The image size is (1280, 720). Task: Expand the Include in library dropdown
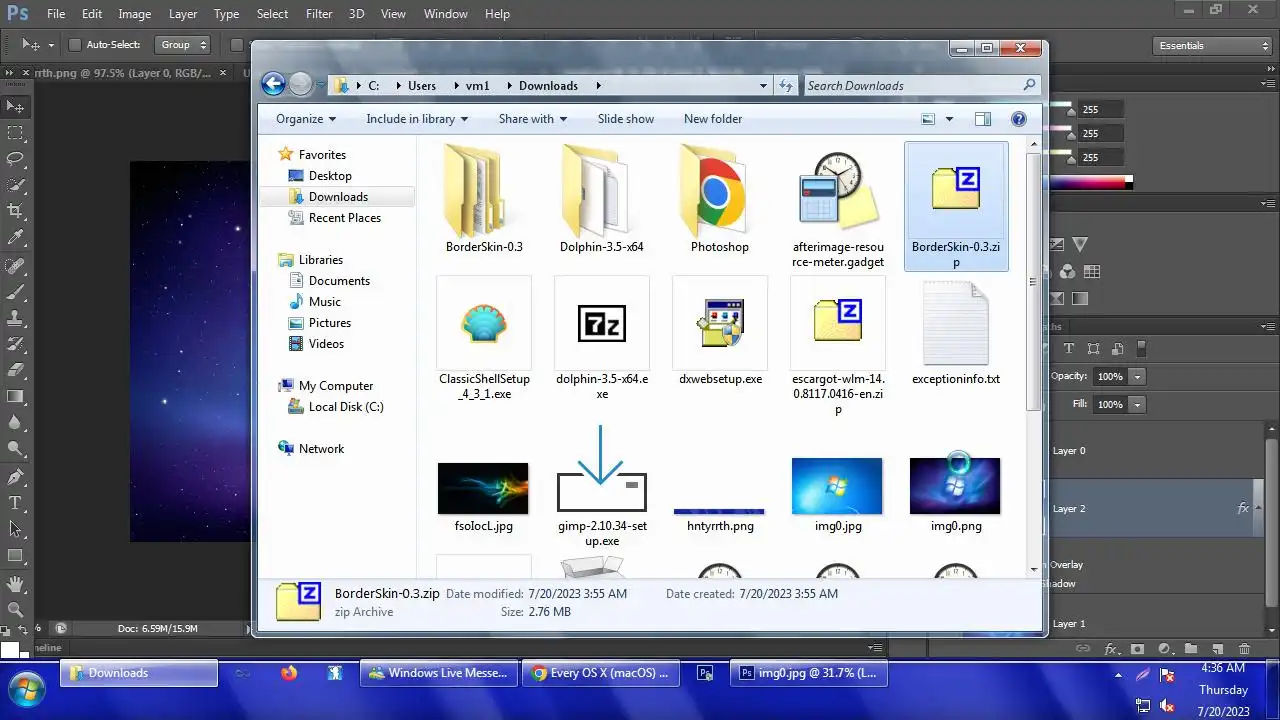417,119
